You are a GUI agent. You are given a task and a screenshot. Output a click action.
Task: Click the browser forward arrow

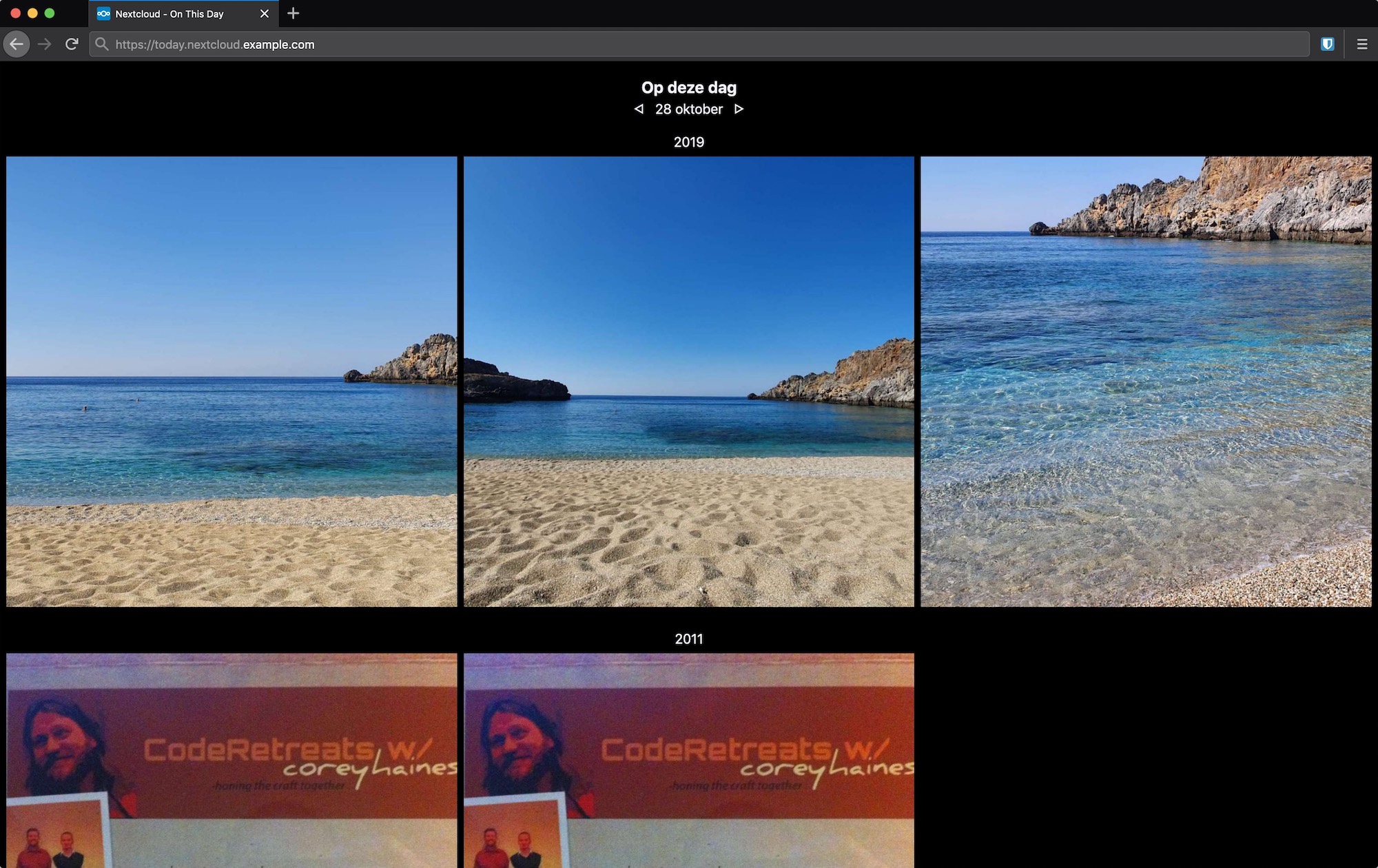point(45,44)
